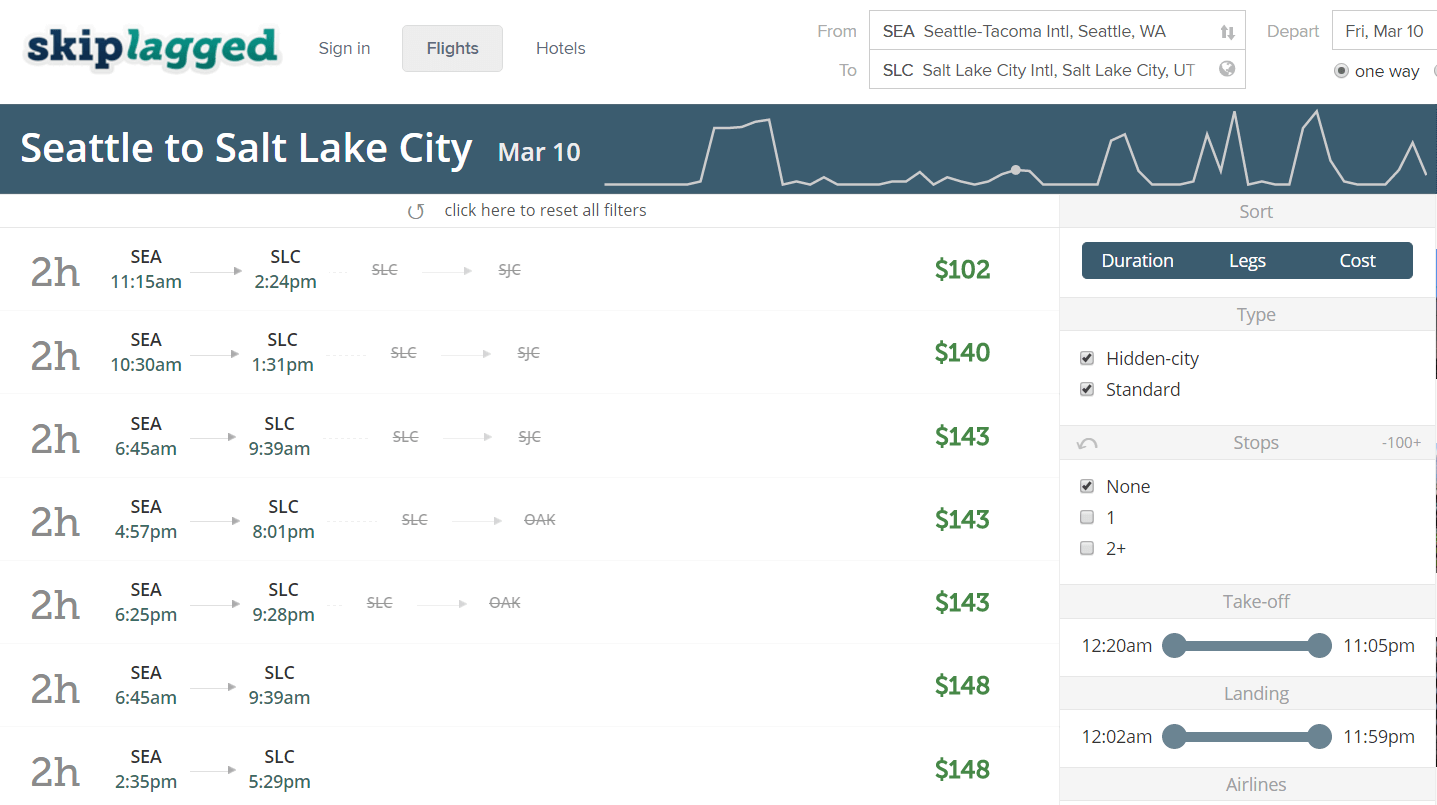Uncheck the Standard type checkbox
Viewport: 1437px width, 805px height.
tap(1087, 389)
